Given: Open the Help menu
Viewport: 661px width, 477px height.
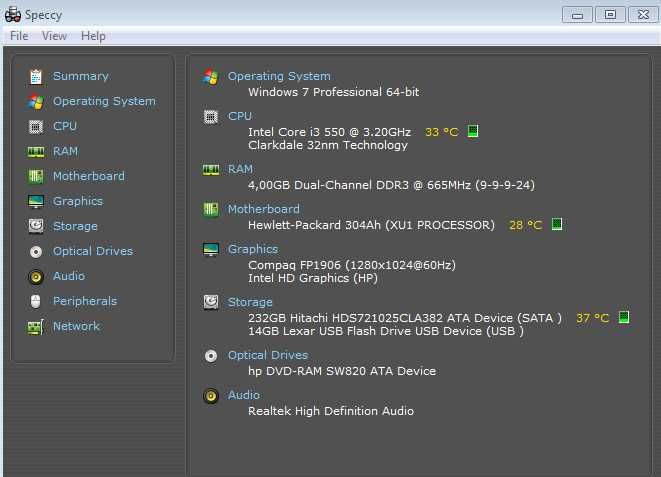Looking at the screenshot, I should (x=93, y=36).
